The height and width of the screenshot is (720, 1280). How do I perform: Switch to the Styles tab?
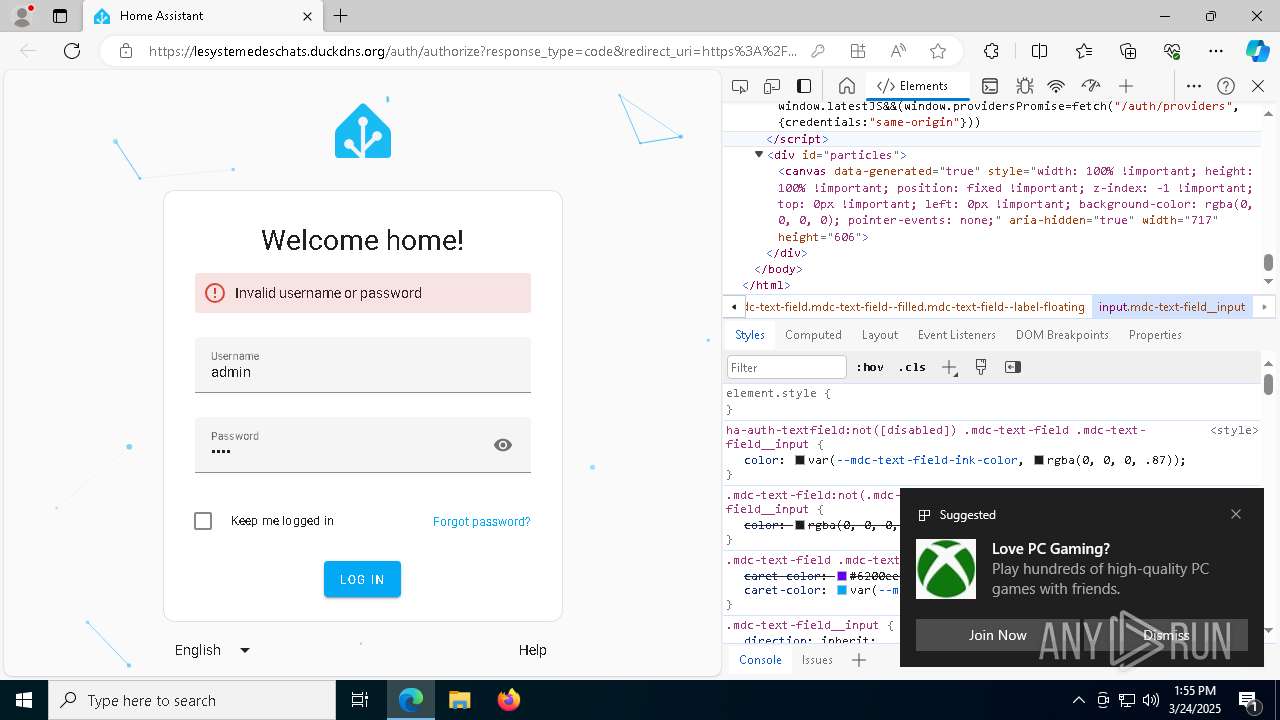(x=750, y=335)
